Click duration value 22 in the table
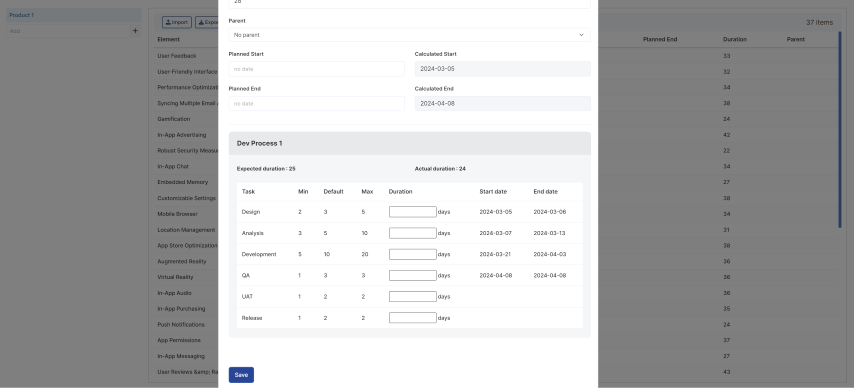854x388 pixels. [x=727, y=150]
